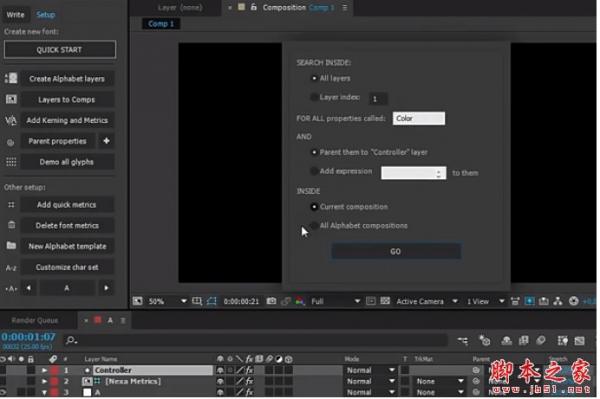Click the plus button beside Parent properties
Screen dimensions: 600x399
click(106, 141)
